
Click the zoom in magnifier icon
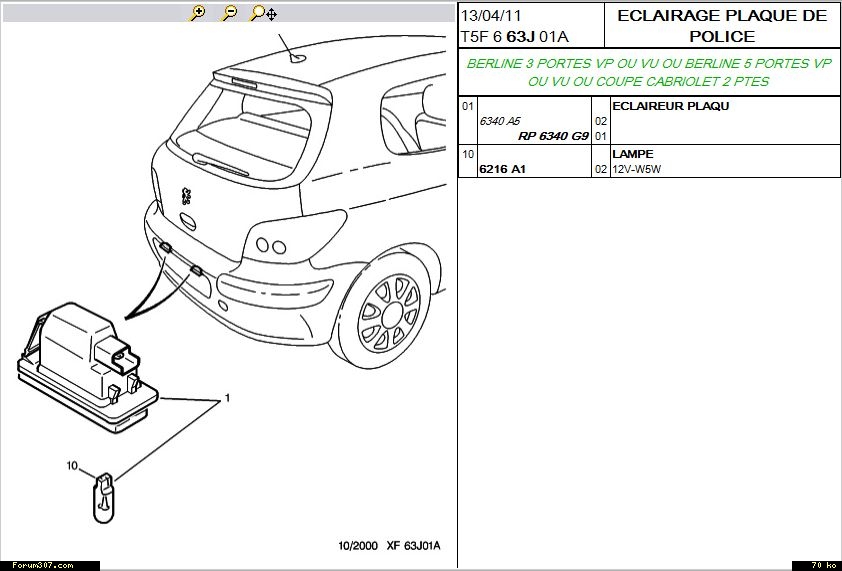198,13
